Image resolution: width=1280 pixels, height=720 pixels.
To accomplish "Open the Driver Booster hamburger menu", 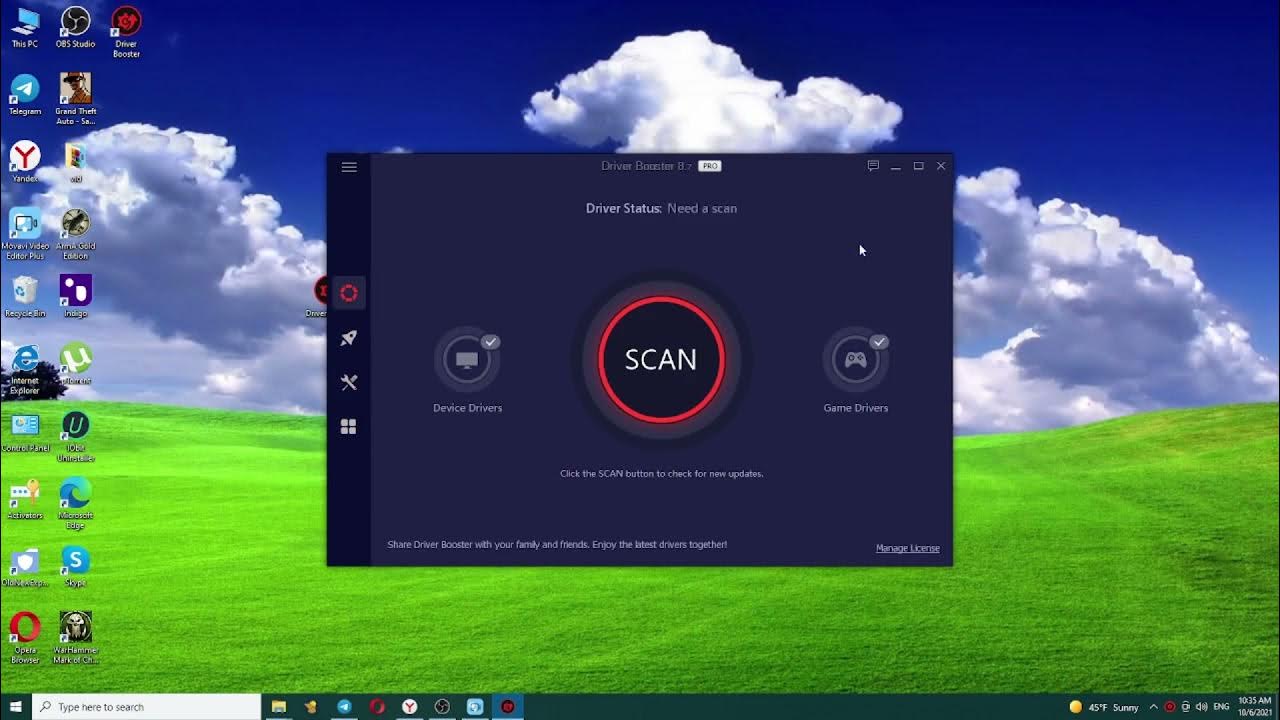I will point(349,167).
